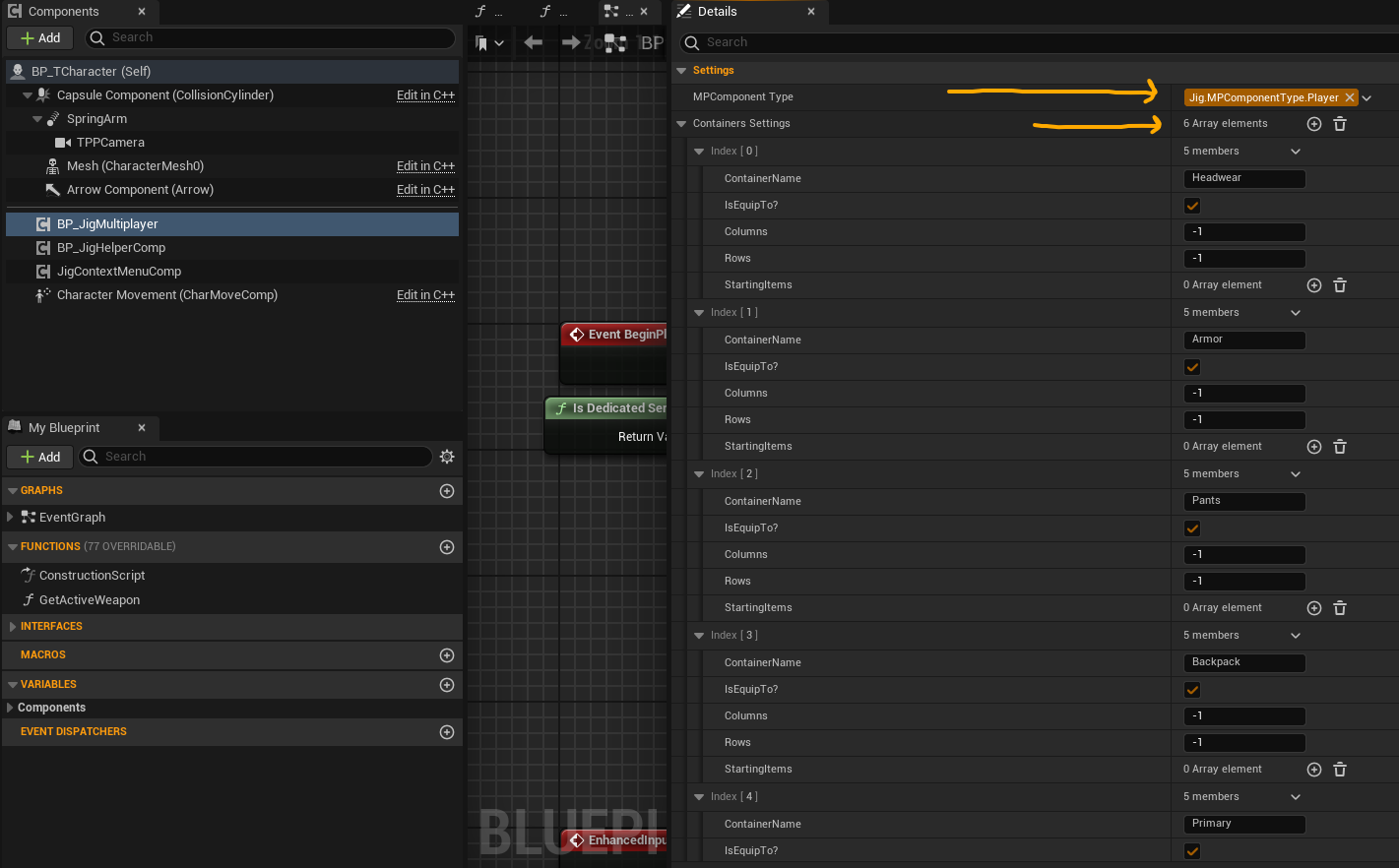
Task: Uncheck IsEquipTo? for Pants container
Action: [1192, 528]
